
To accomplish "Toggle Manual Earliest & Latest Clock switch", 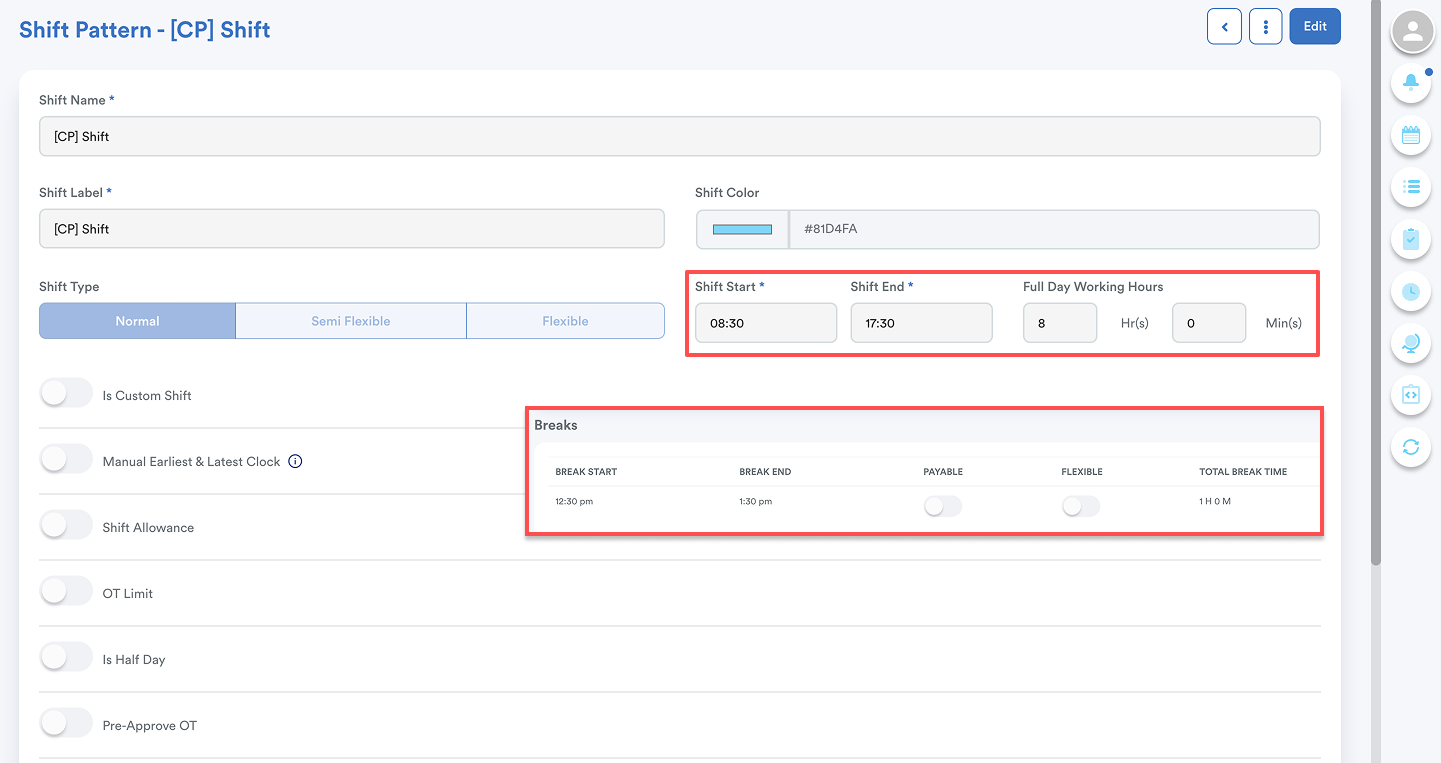I will pyautogui.click(x=66, y=460).
